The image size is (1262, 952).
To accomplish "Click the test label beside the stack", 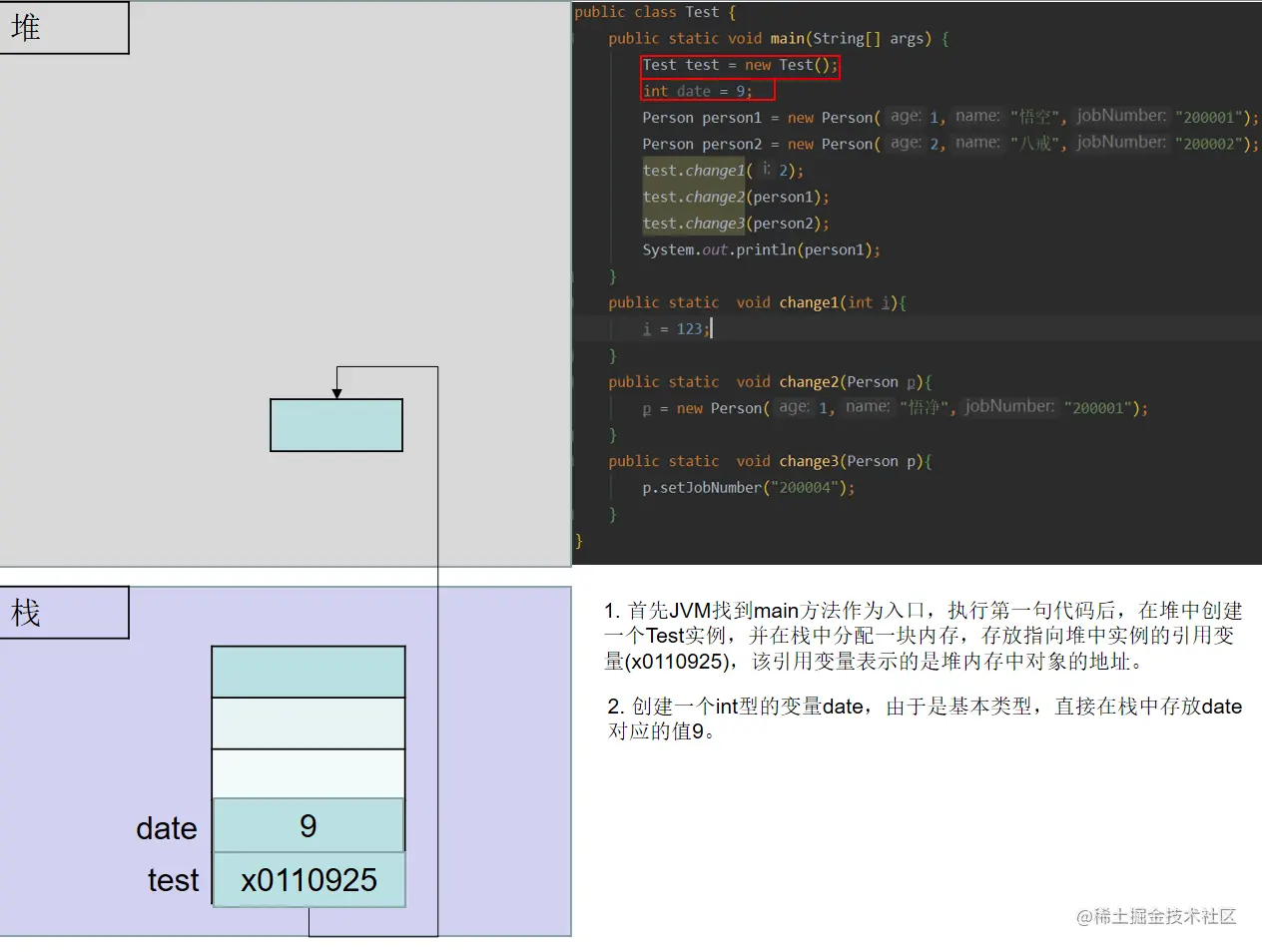I will pyautogui.click(x=173, y=879).
